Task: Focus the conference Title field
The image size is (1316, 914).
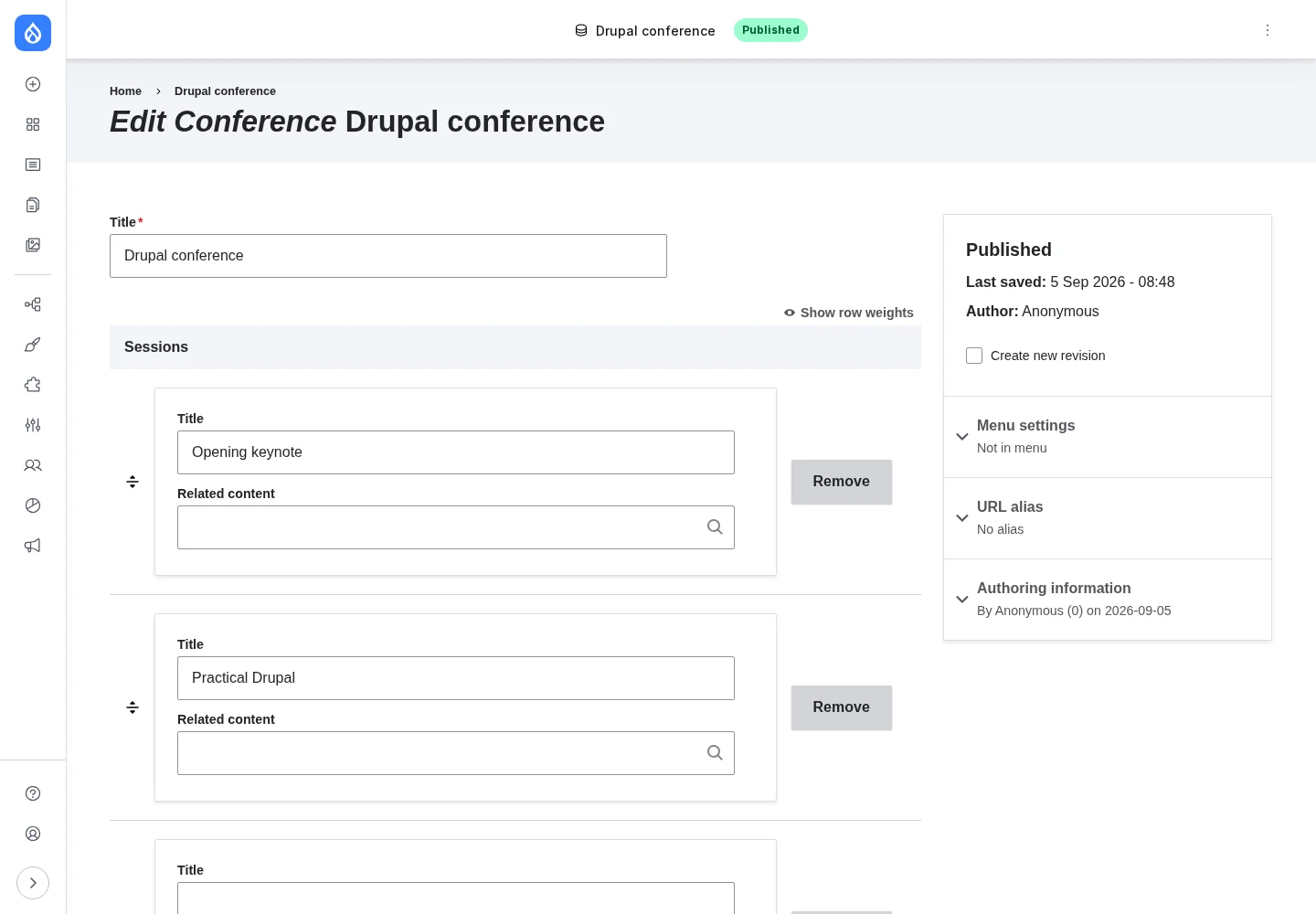Action: 388,256
